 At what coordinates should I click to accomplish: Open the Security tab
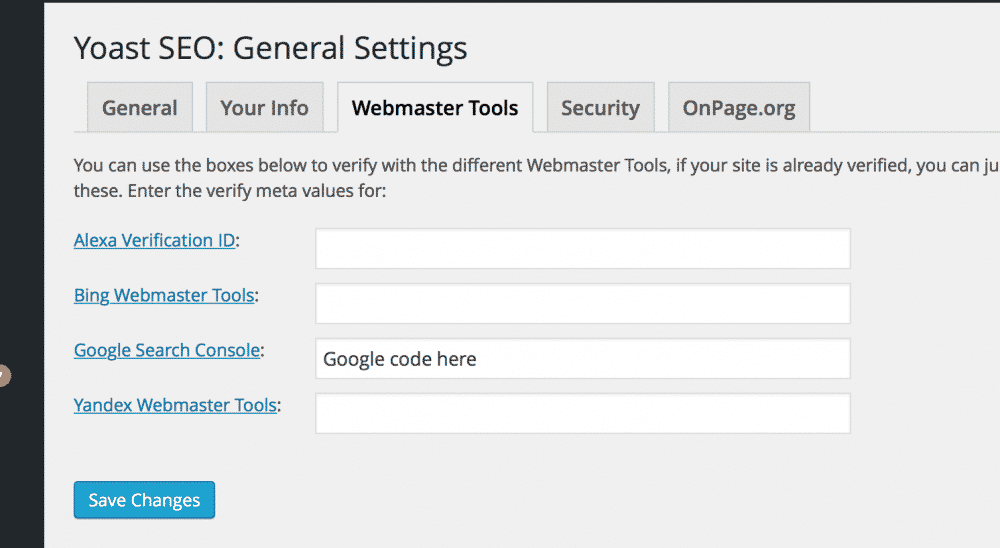click(x=601, y=107)
